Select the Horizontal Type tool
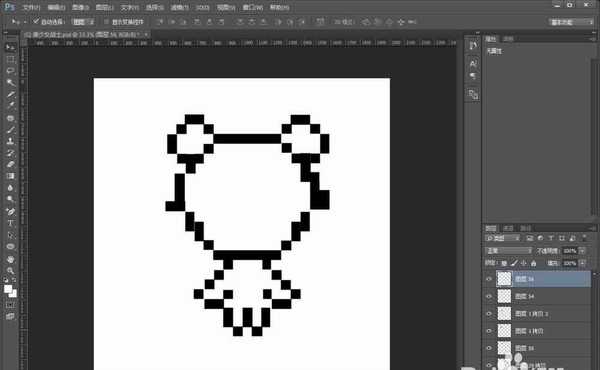 coord(11,223)
